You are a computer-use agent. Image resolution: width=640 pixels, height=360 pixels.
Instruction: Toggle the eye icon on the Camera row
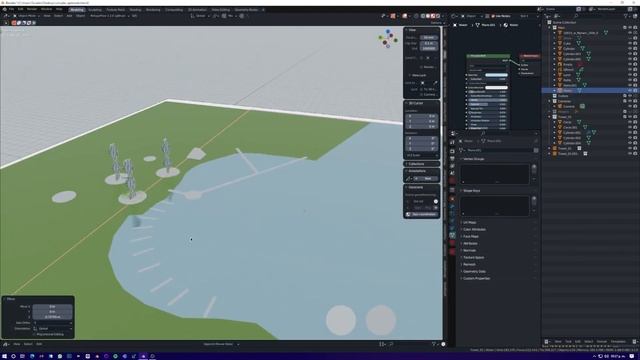[630, 106]
